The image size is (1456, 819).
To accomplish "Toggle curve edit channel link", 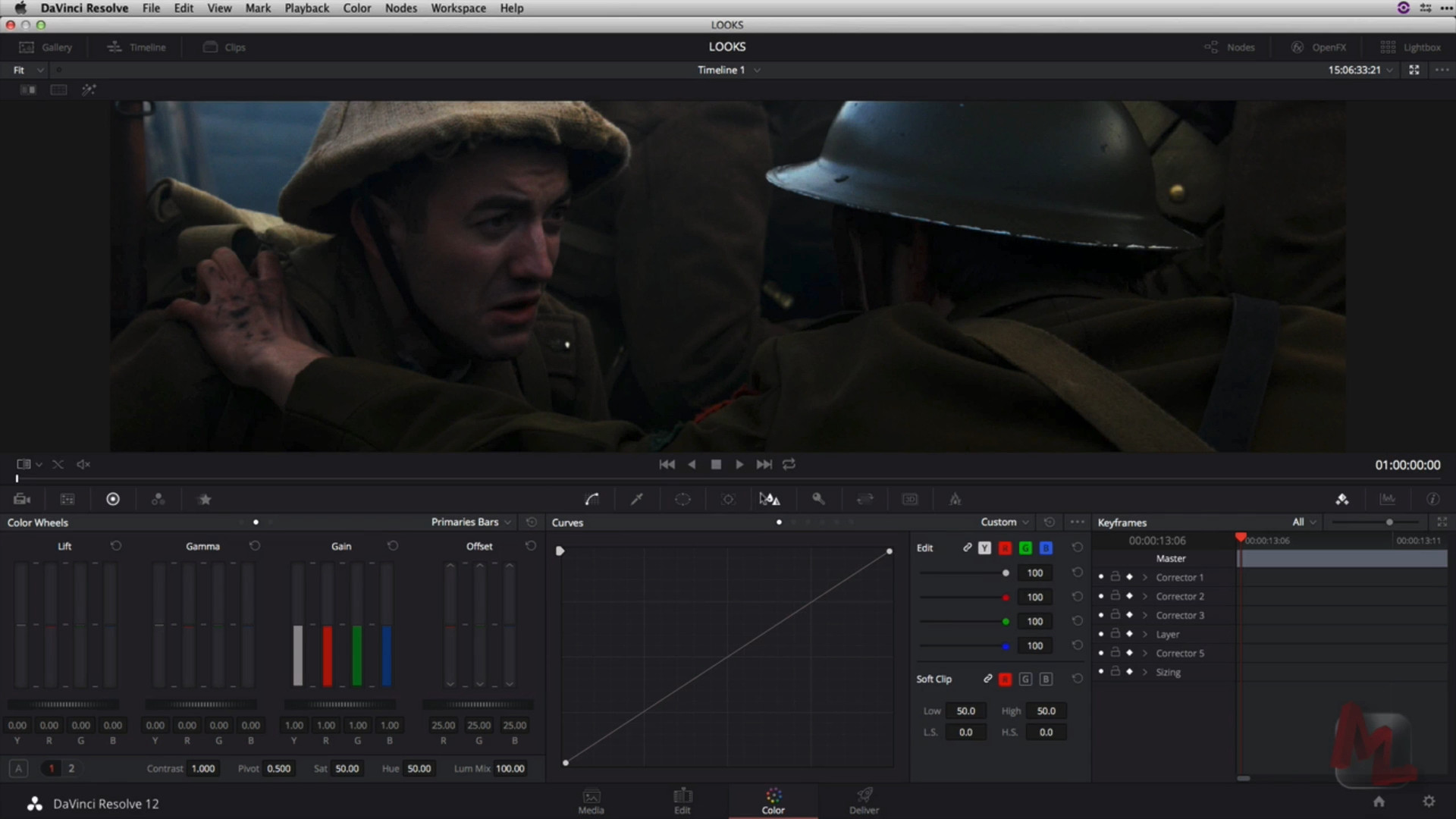I will click(x=967, y=548).
